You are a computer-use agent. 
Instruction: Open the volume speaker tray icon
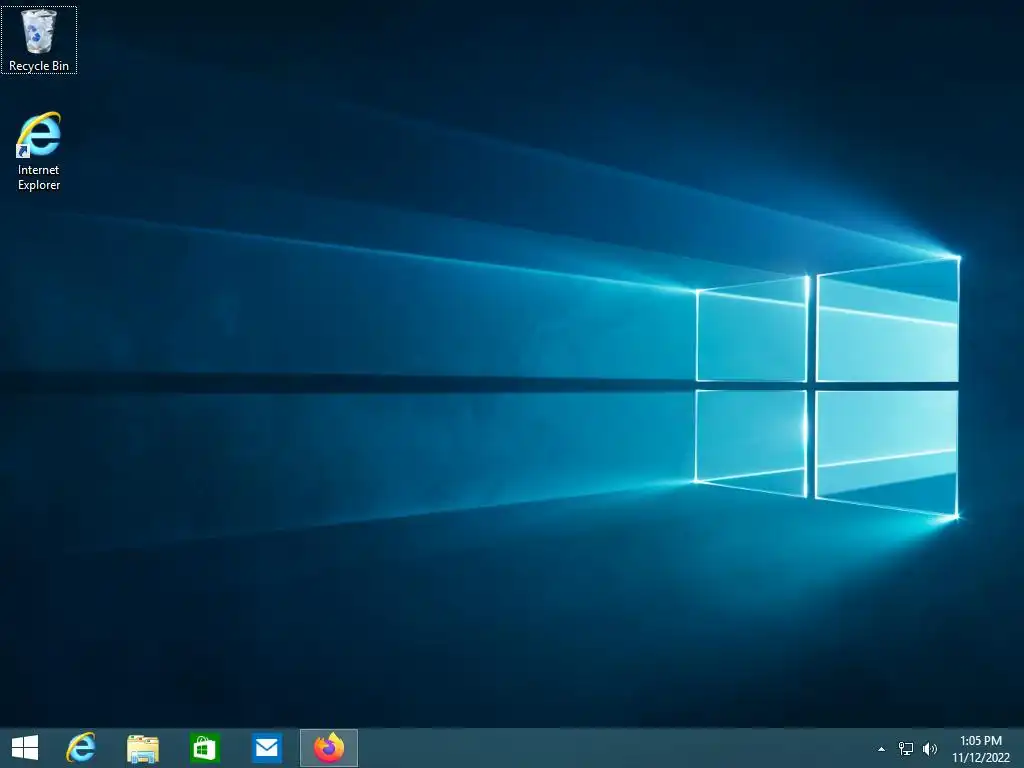tap(930, 749)
